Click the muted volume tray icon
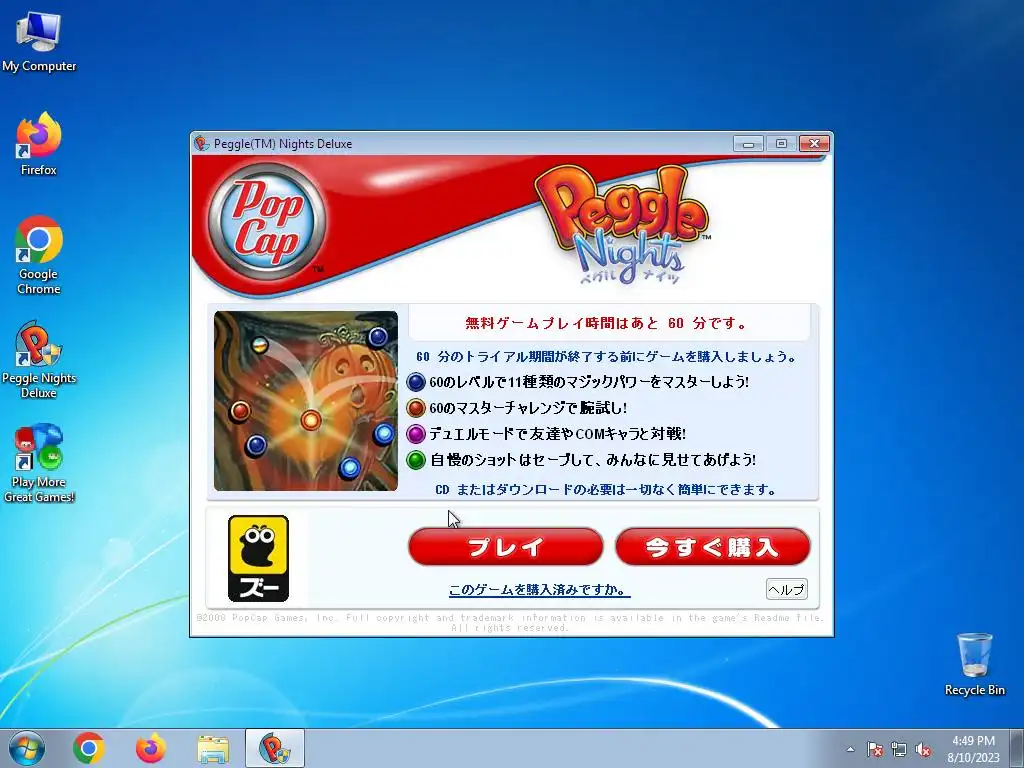 [x=923, y=749]
